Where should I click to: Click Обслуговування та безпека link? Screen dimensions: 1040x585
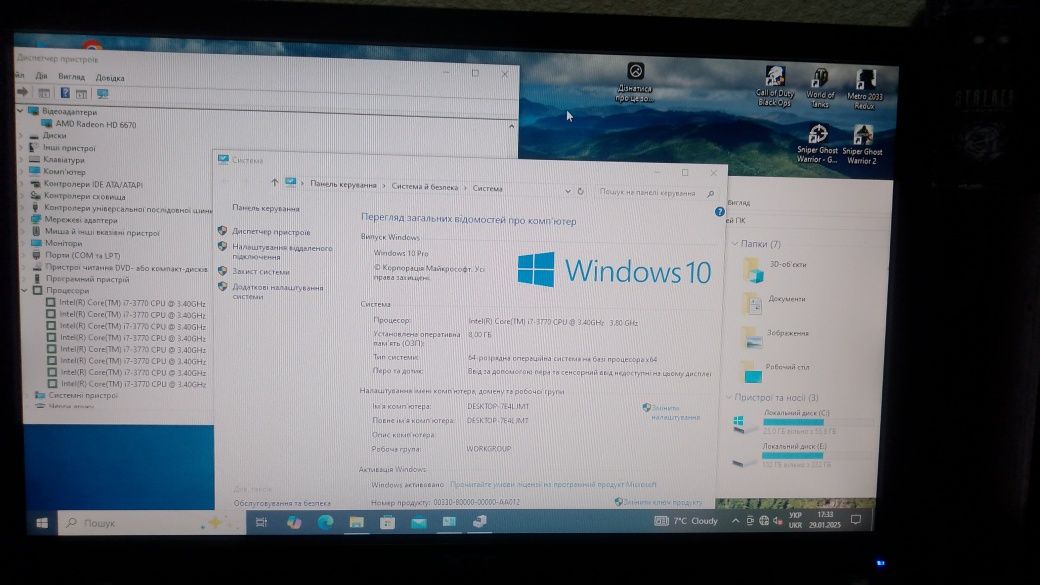coord(282,503)
